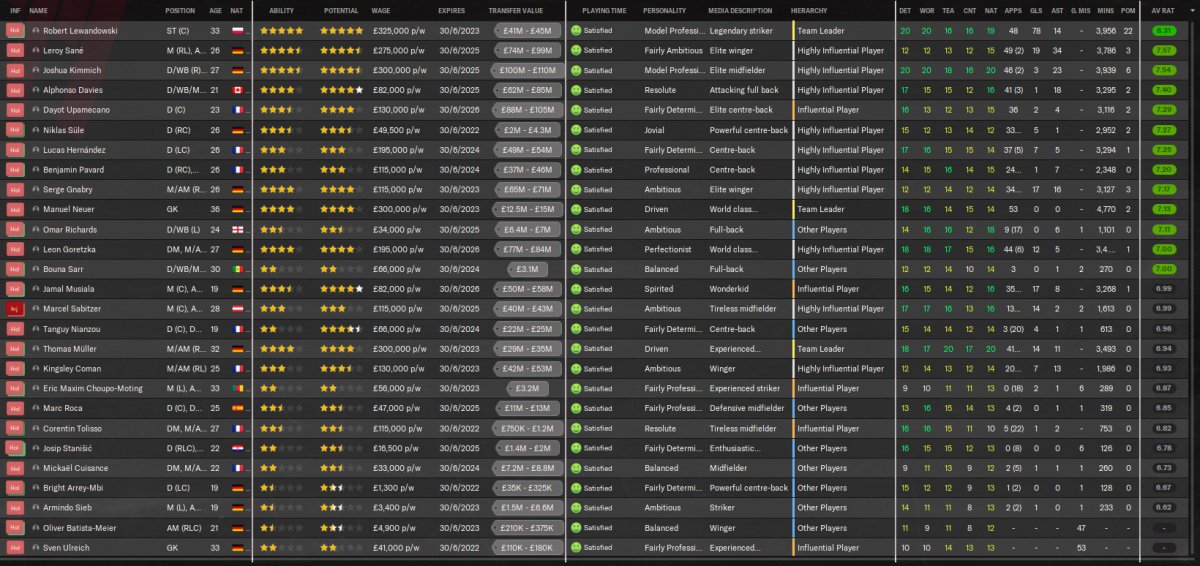
Task: Click the player silhouette icon beside Jamal Musiala
Action: click(x=36, y=289)
